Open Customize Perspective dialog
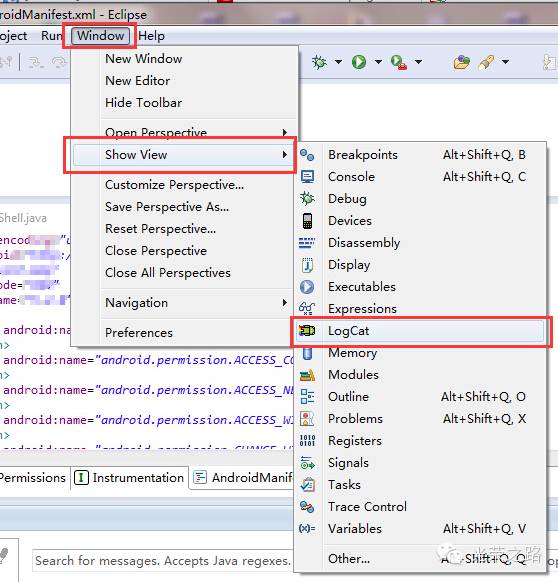 point(174,184)
